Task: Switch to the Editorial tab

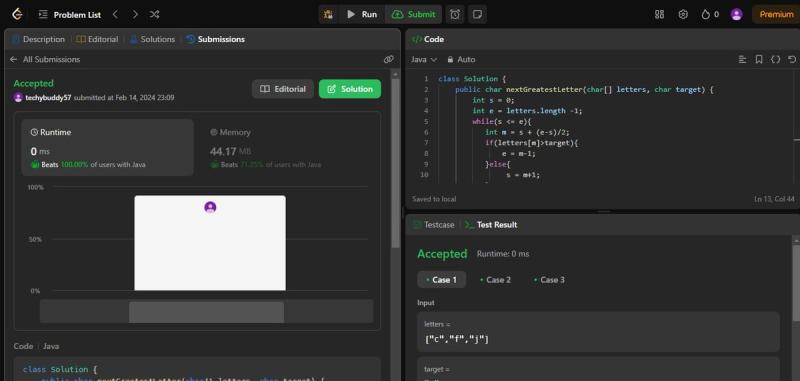Action: 97,39
